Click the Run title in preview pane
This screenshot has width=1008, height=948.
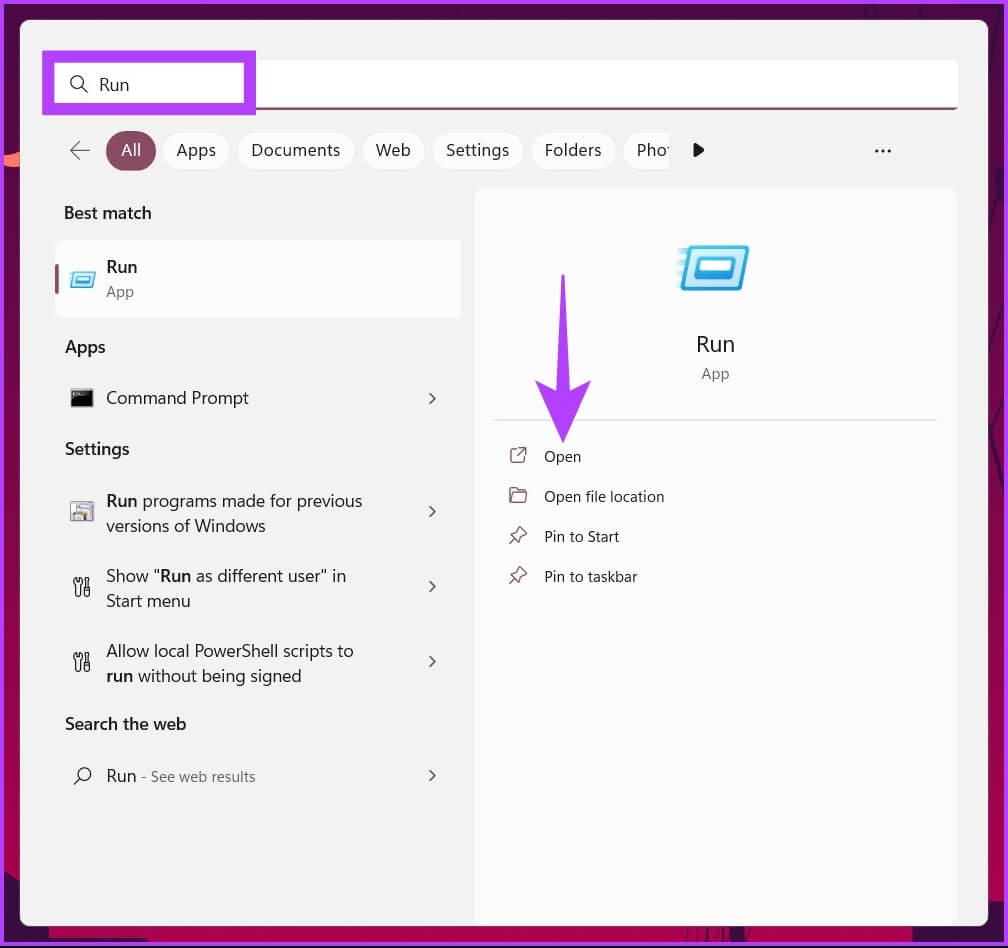click(716, 344)
